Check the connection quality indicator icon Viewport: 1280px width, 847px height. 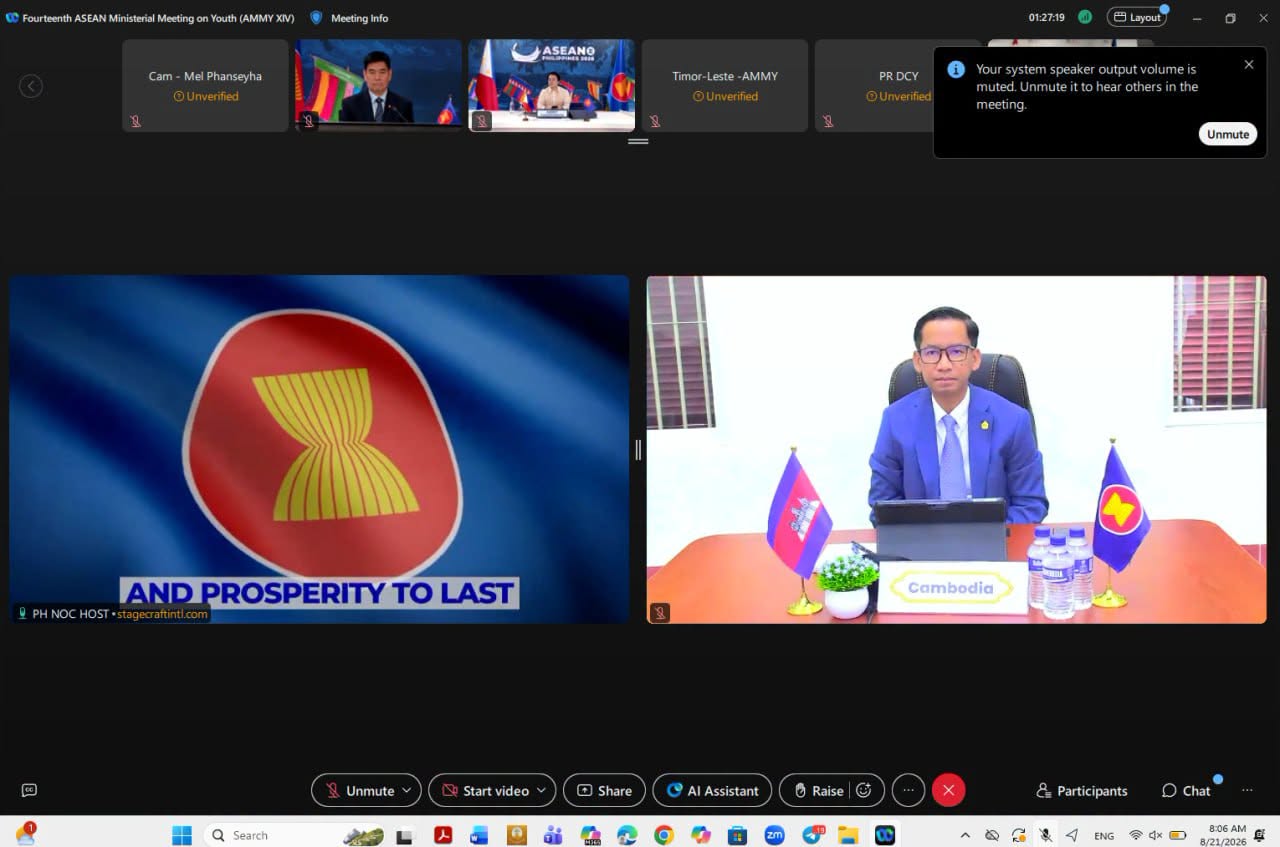coord(1084,18)
